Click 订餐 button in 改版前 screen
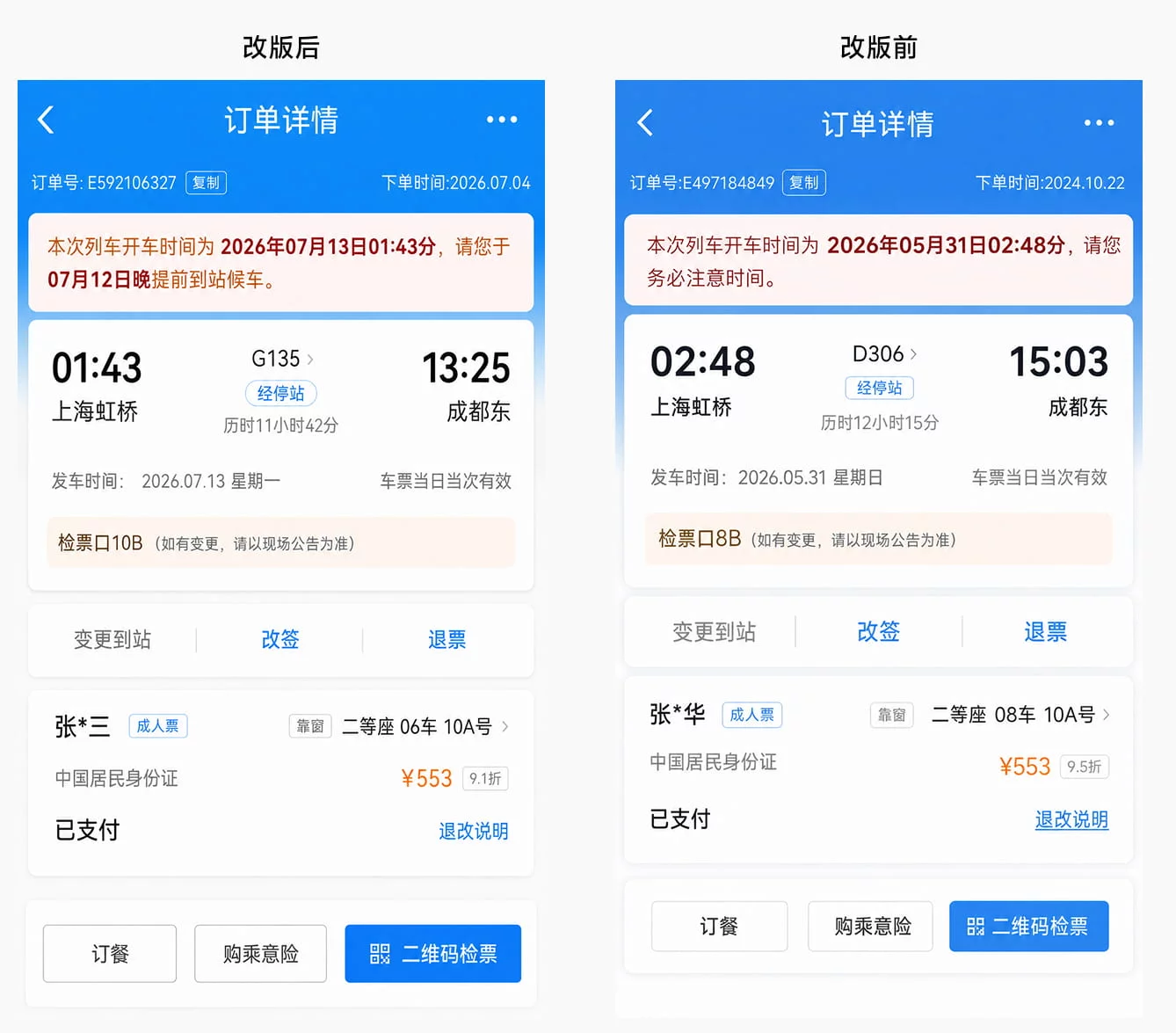Screen dimensions: 1176x1033 click(x=719, y=926)
